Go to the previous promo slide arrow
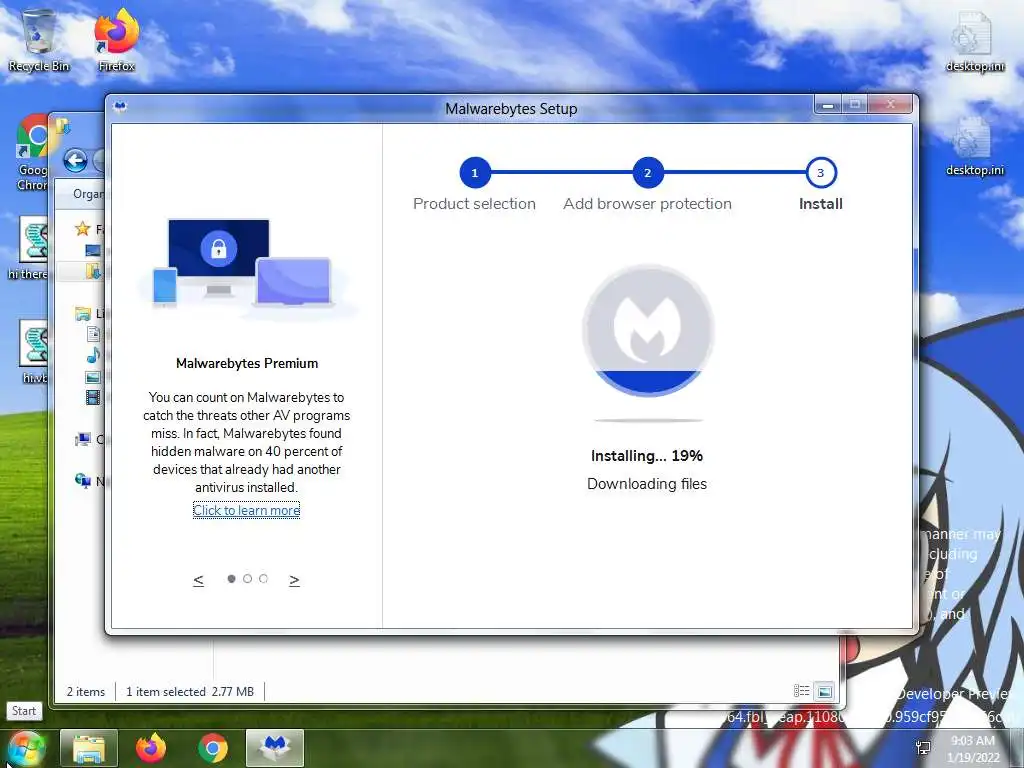This screenshot has width=1024, height=768. [199, 580]
